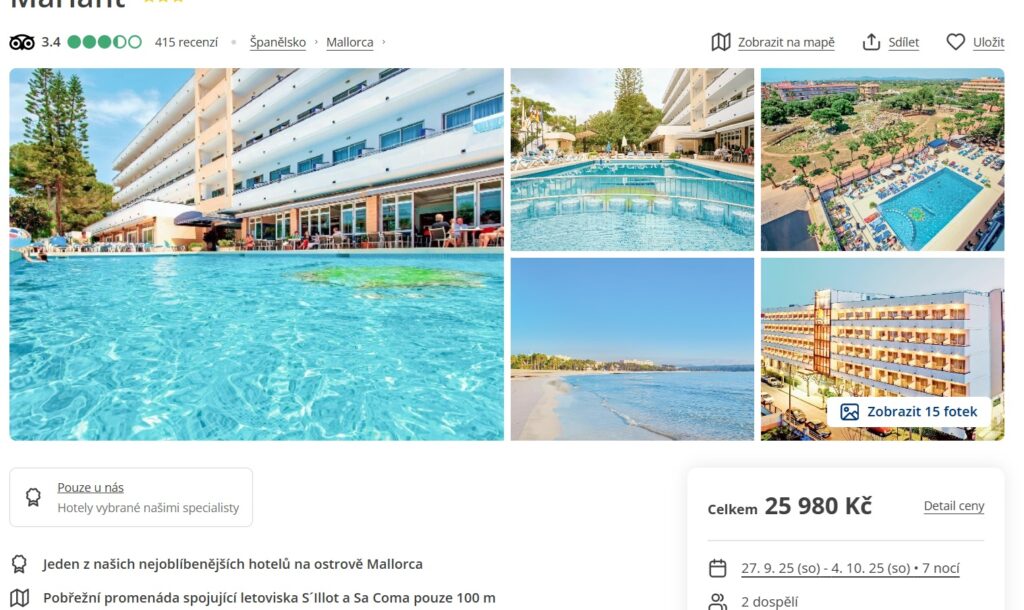
Task: Click the share upload icon
Action: 871,42
